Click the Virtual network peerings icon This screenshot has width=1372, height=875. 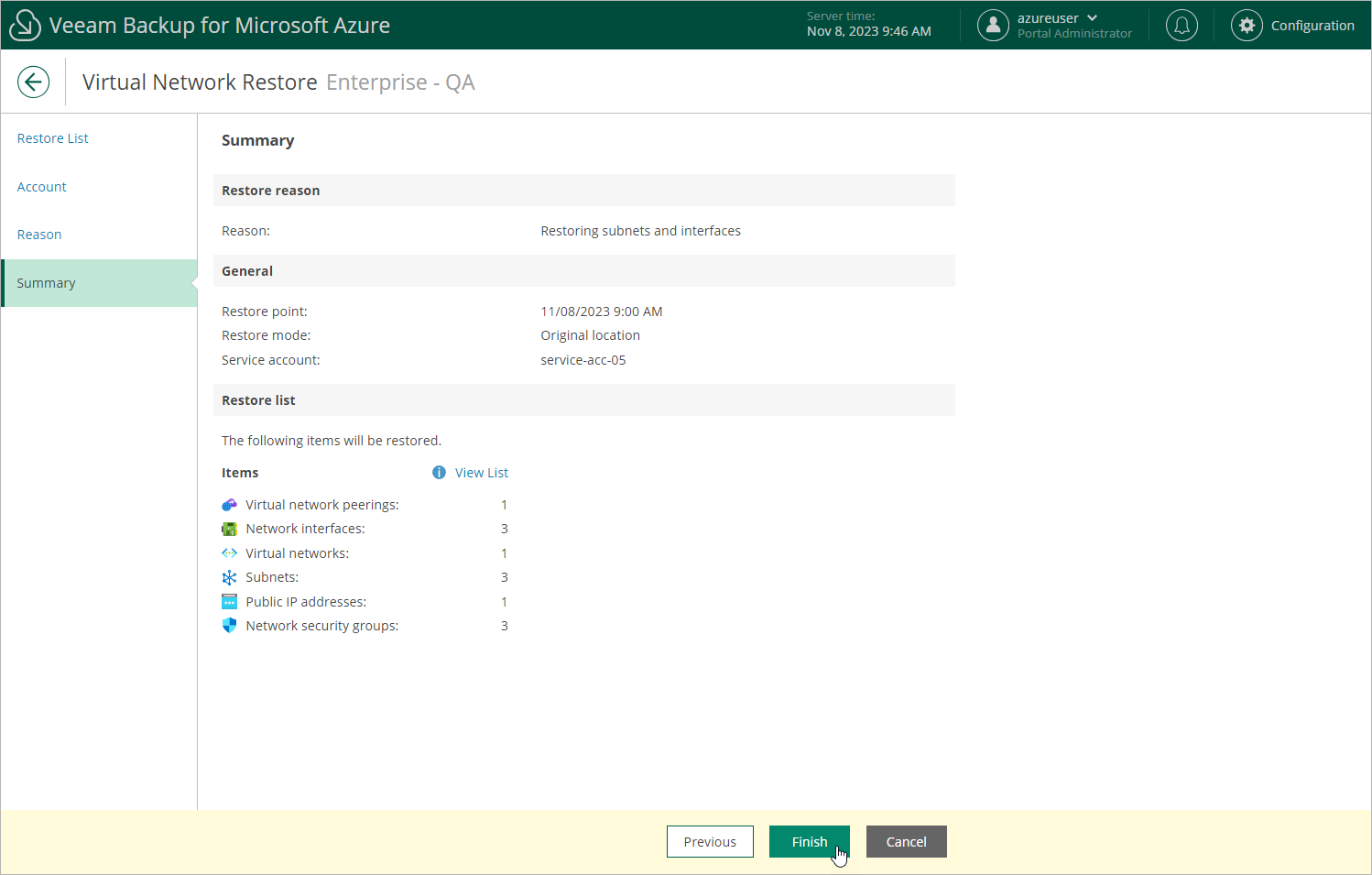click(x=230, y=505)
